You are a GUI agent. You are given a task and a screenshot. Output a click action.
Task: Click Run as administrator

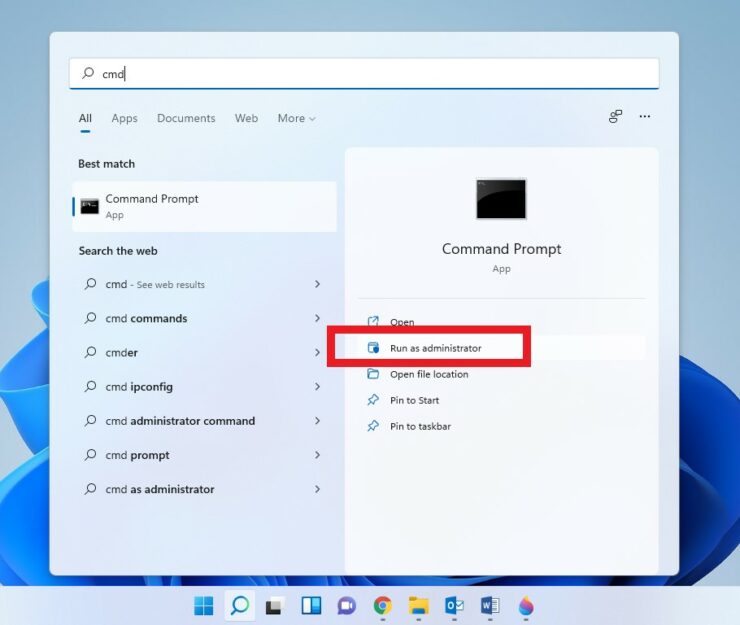point(435,348)
